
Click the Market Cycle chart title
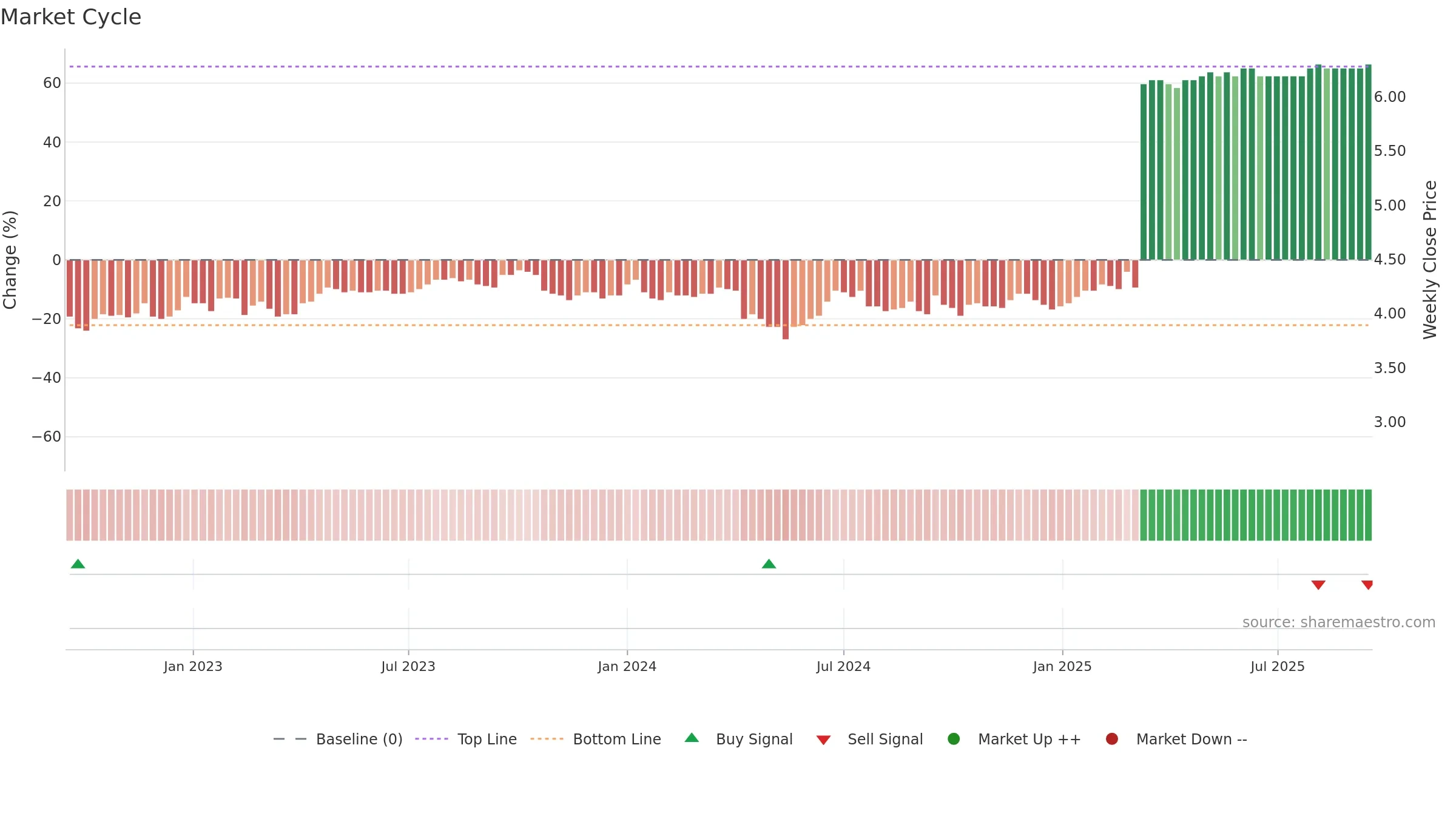pyautogui.click(x=71, y=17)
